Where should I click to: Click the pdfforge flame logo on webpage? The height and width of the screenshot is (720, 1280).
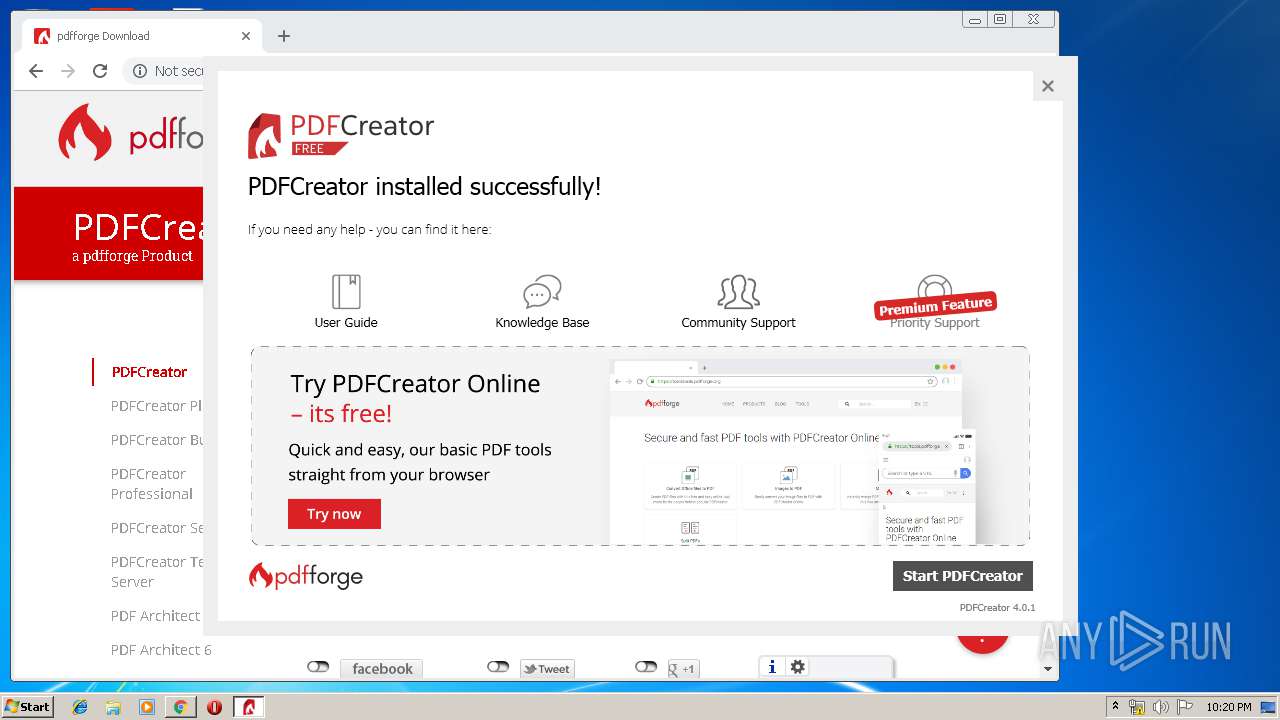tap(85, 132)
